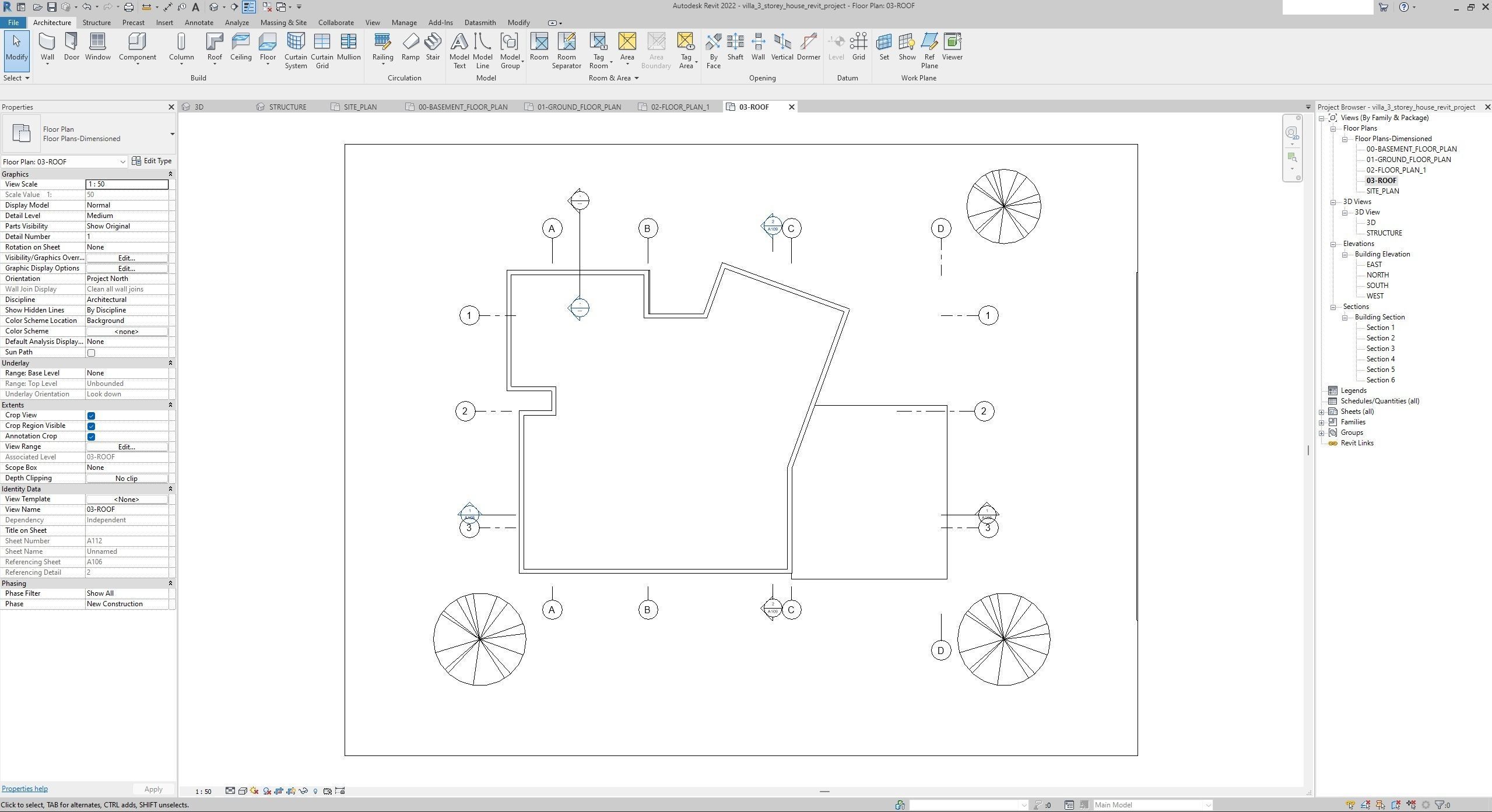This screenshot has width=1492, height=812.
Task: Select the Shaft opening tool
Action: coord(735,47)
